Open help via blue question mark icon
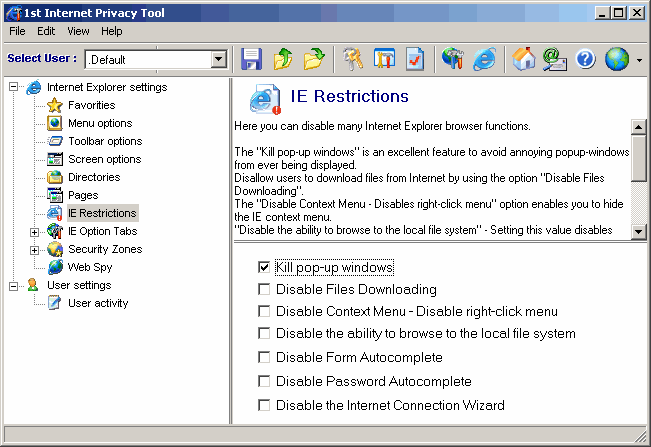 click(x=585, y=59)
